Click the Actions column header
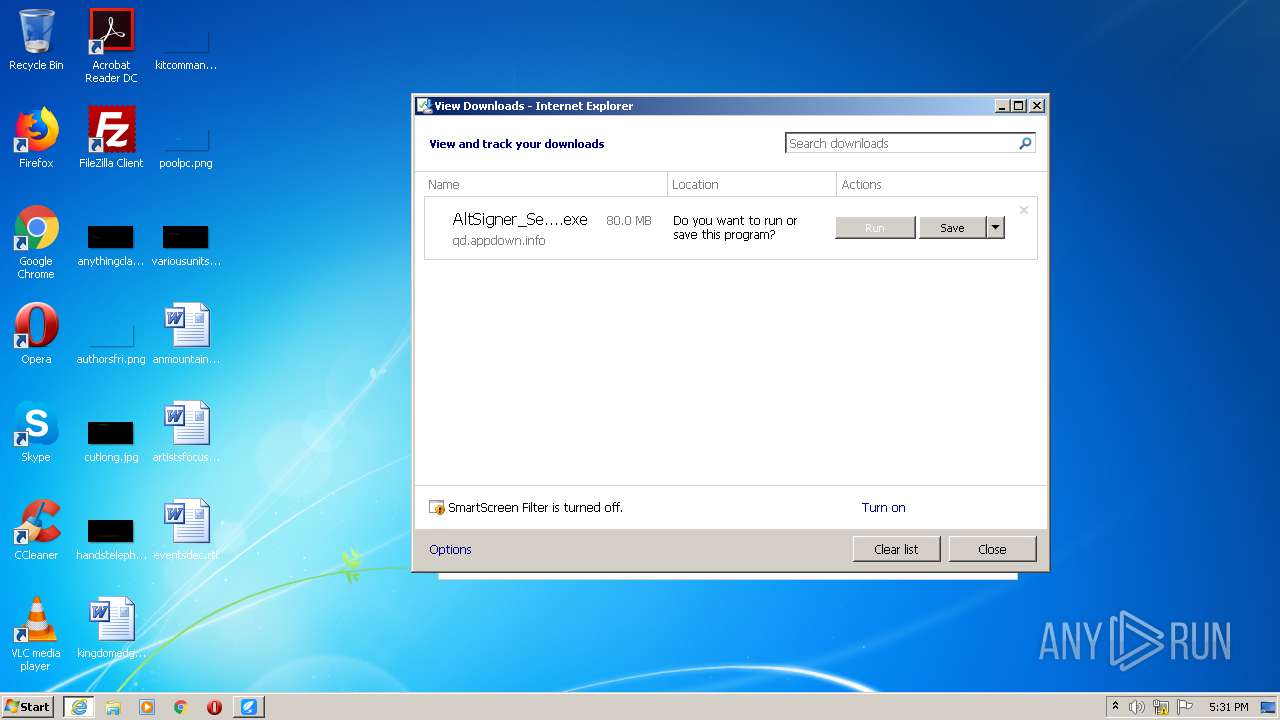 [x=937, y=184]
